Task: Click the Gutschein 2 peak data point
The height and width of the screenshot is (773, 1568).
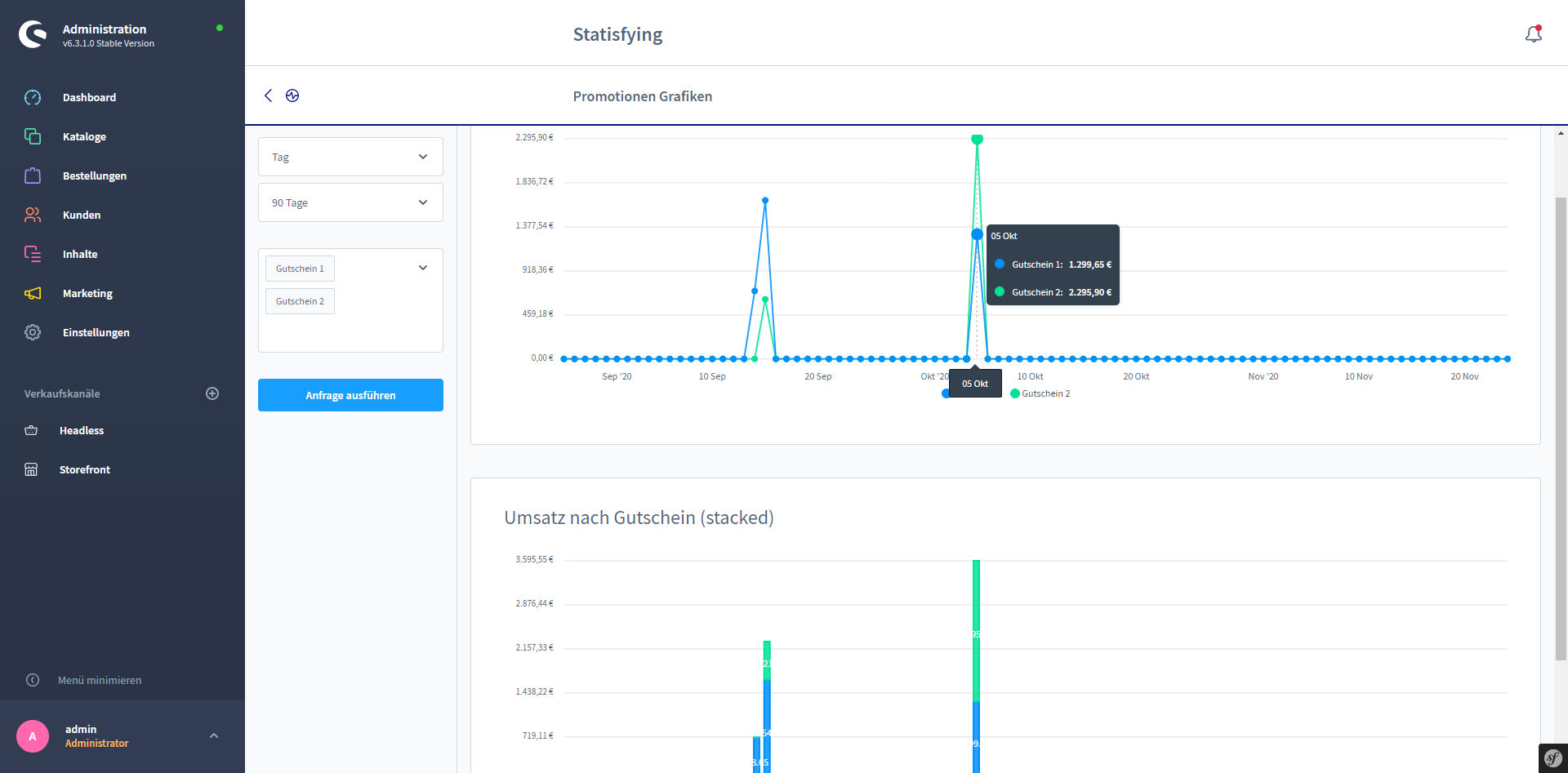Action: click(x=977, y=140)
